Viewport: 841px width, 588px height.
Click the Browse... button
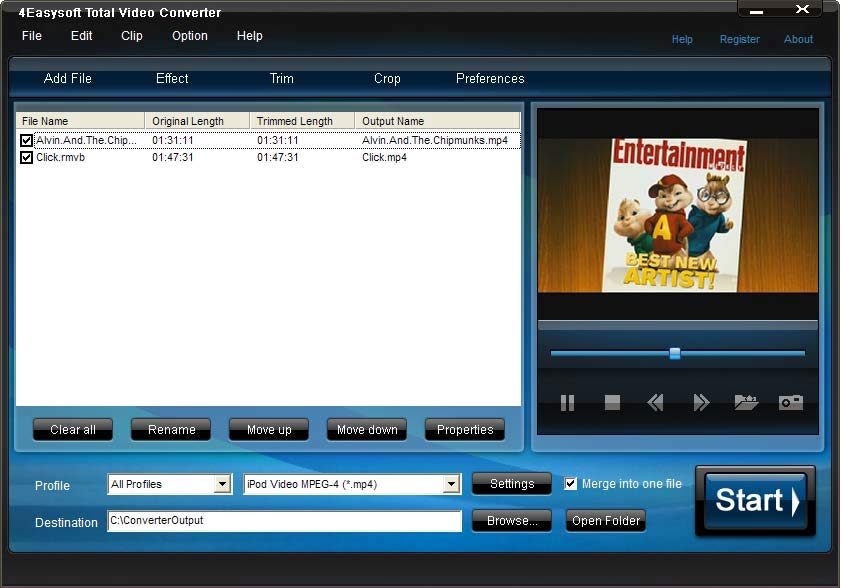[512, 521]
